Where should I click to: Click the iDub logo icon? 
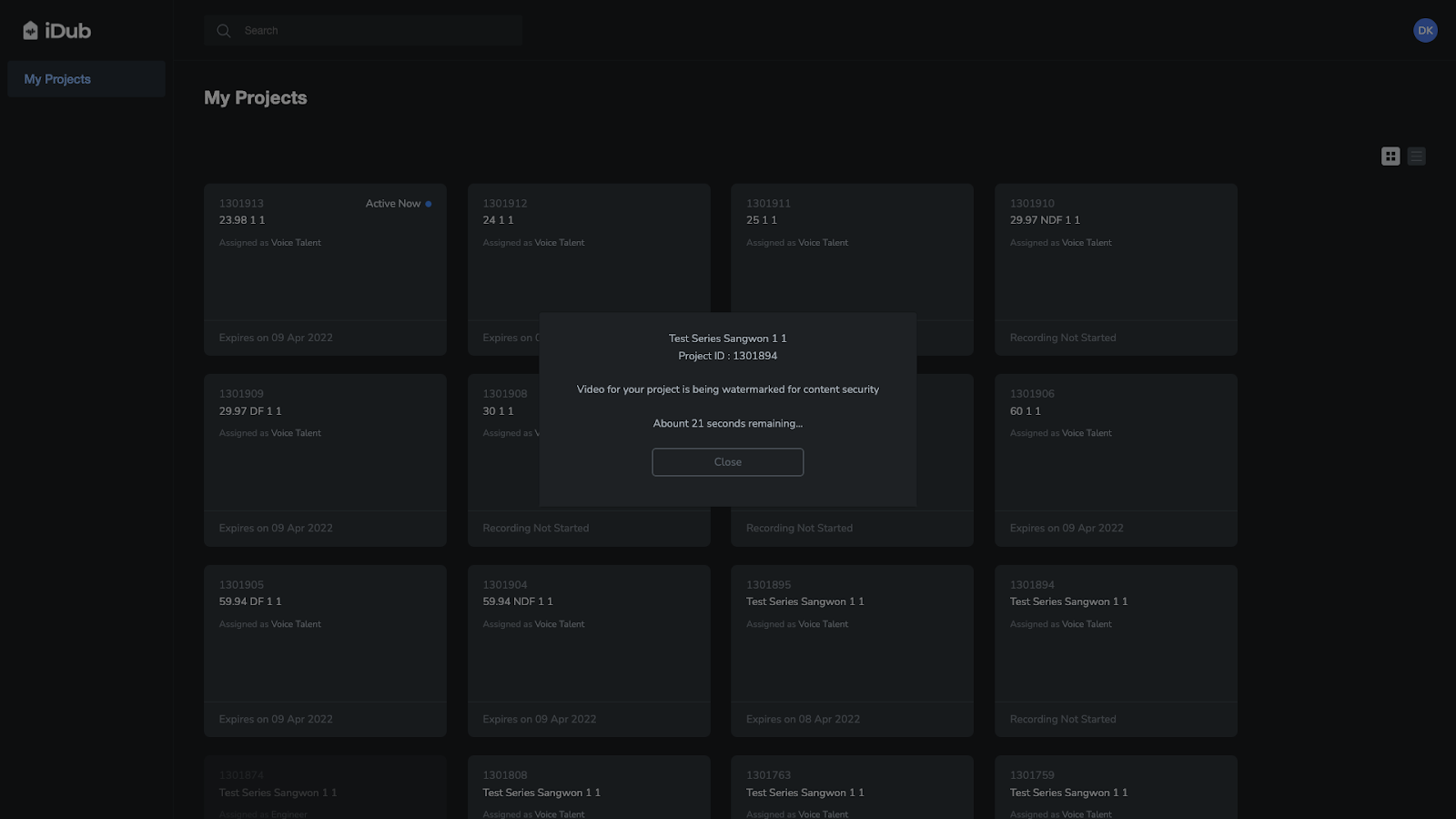point(30,31)
